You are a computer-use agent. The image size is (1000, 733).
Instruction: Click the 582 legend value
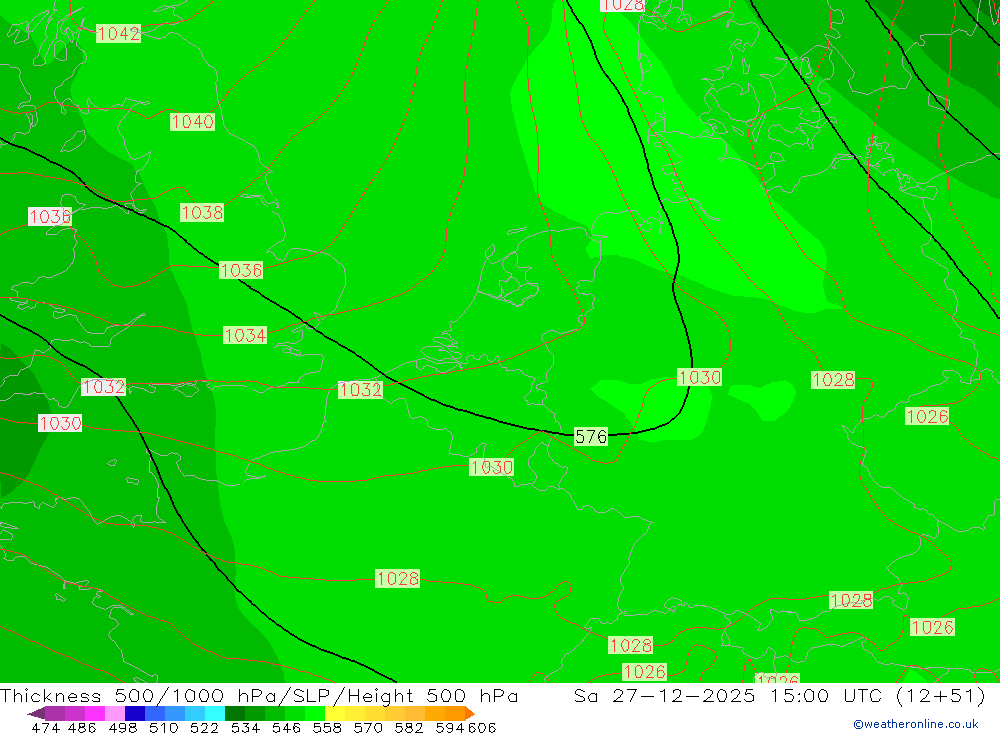pos(409,727)
